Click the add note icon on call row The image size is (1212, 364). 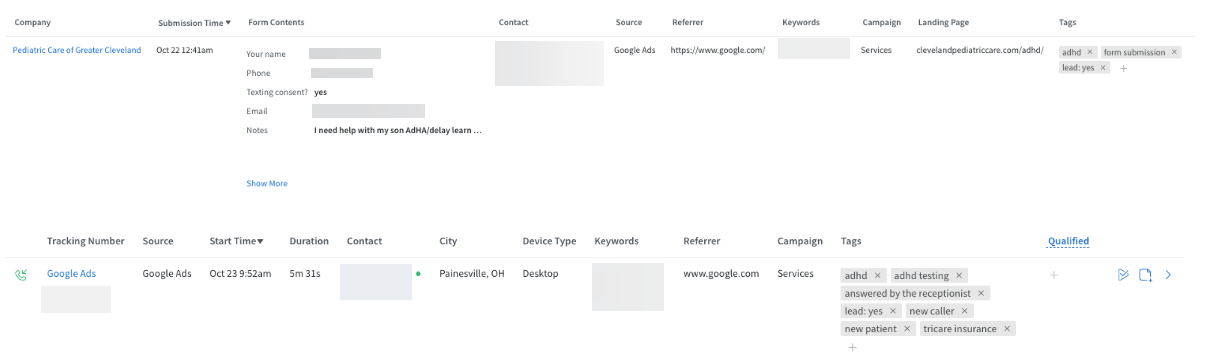1146,274
